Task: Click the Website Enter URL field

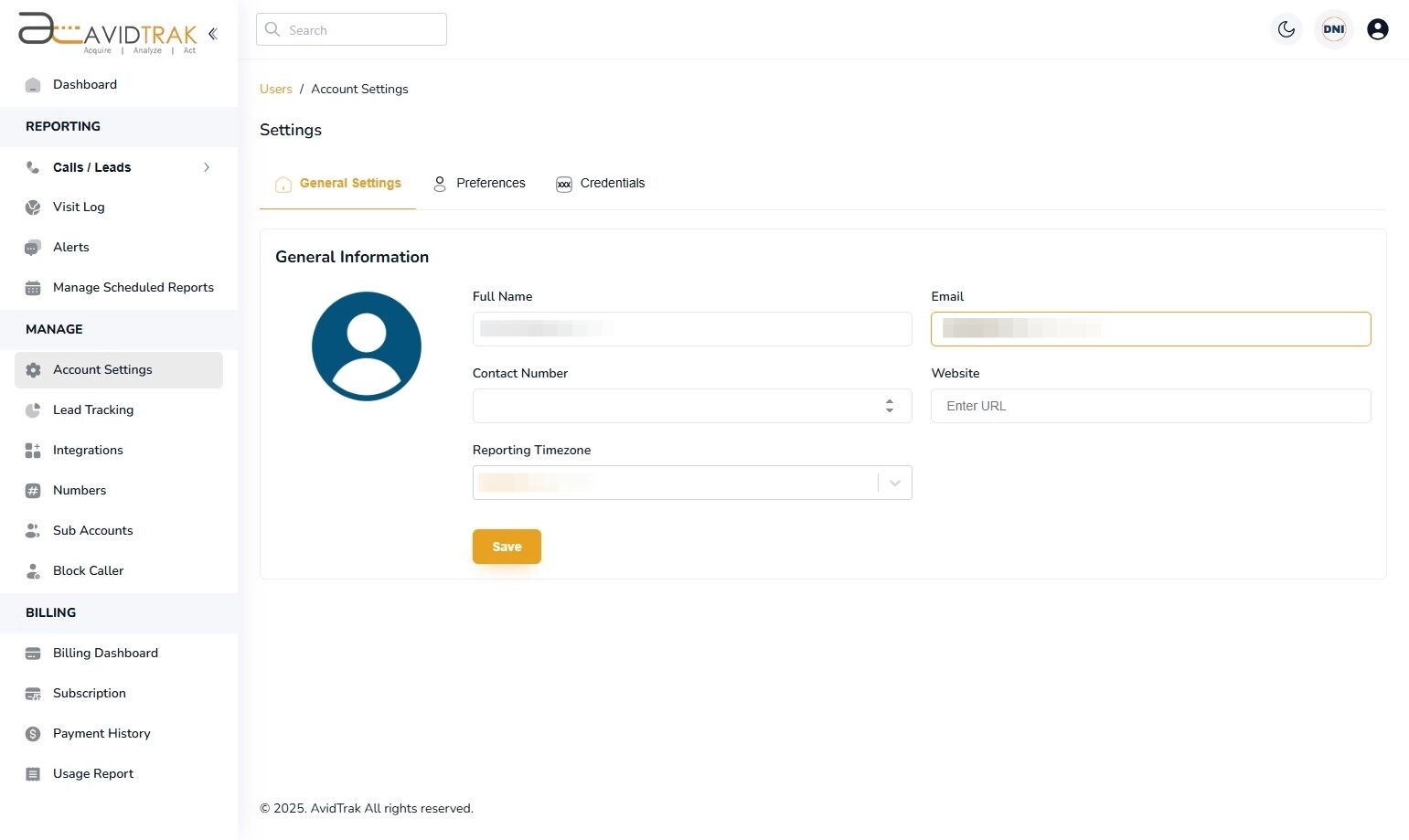Action: (1150, 406)
